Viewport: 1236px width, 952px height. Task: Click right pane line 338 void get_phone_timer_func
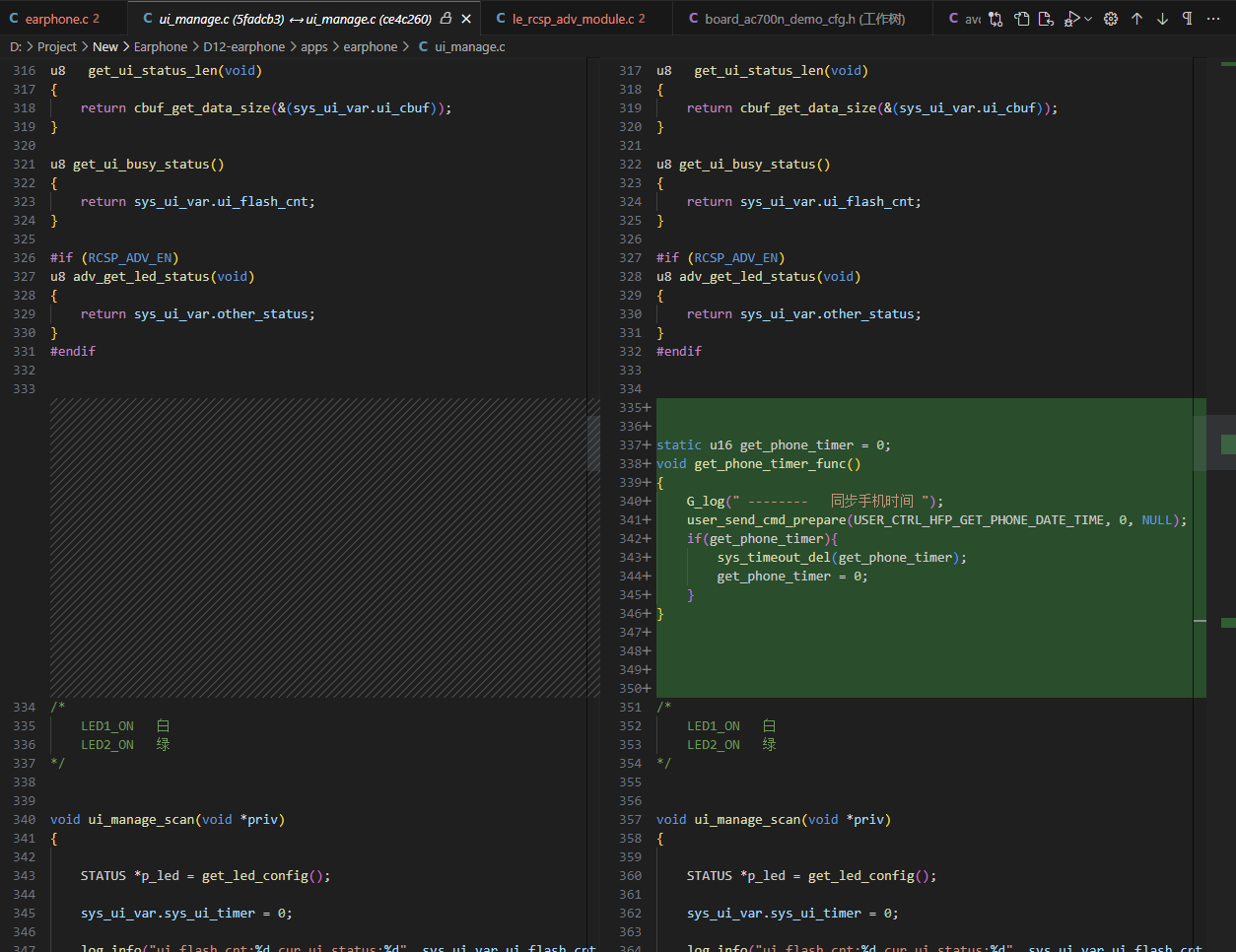[x=758, y=463]
